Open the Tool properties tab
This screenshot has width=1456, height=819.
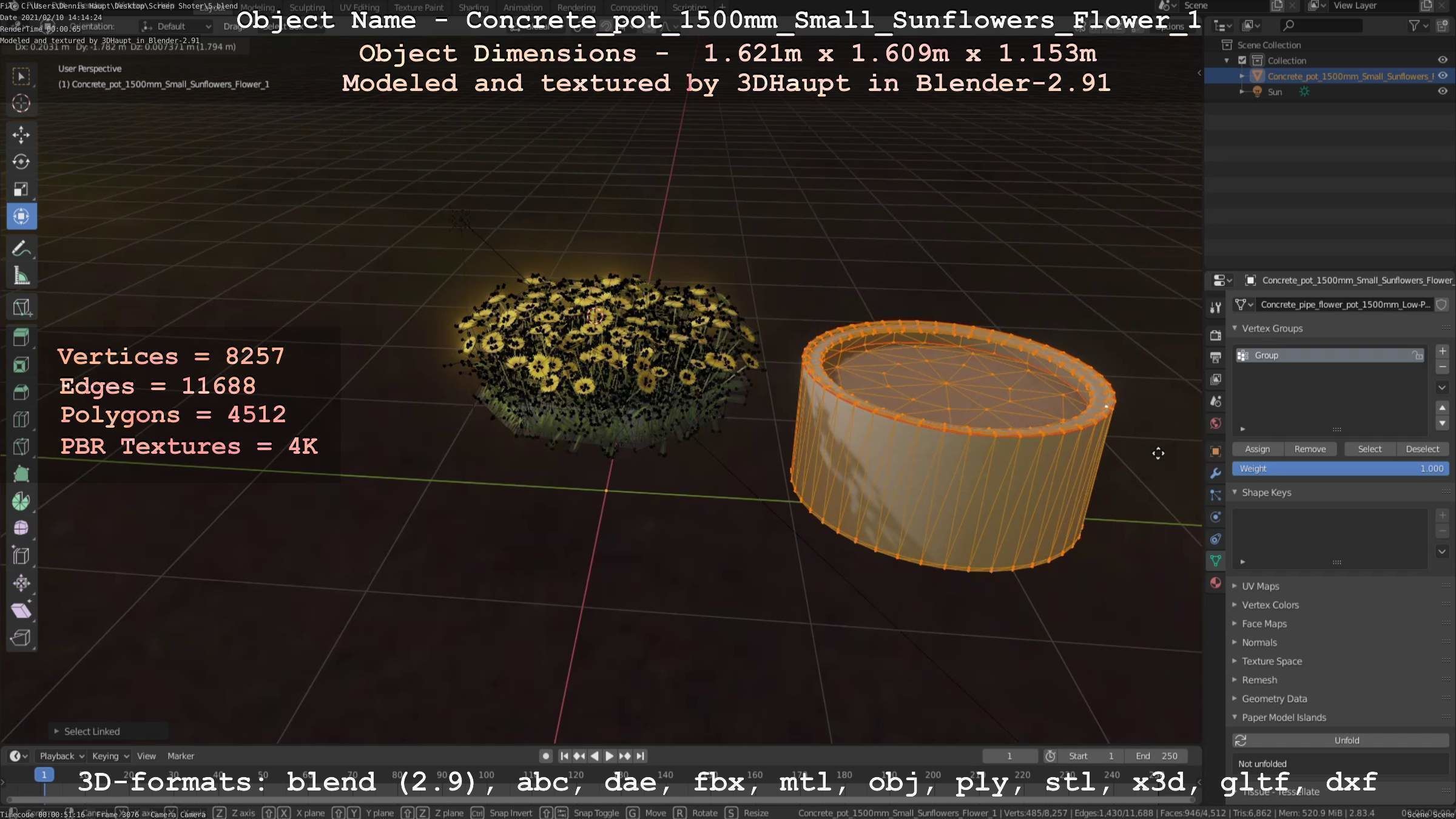click(x=1215, y=308)
